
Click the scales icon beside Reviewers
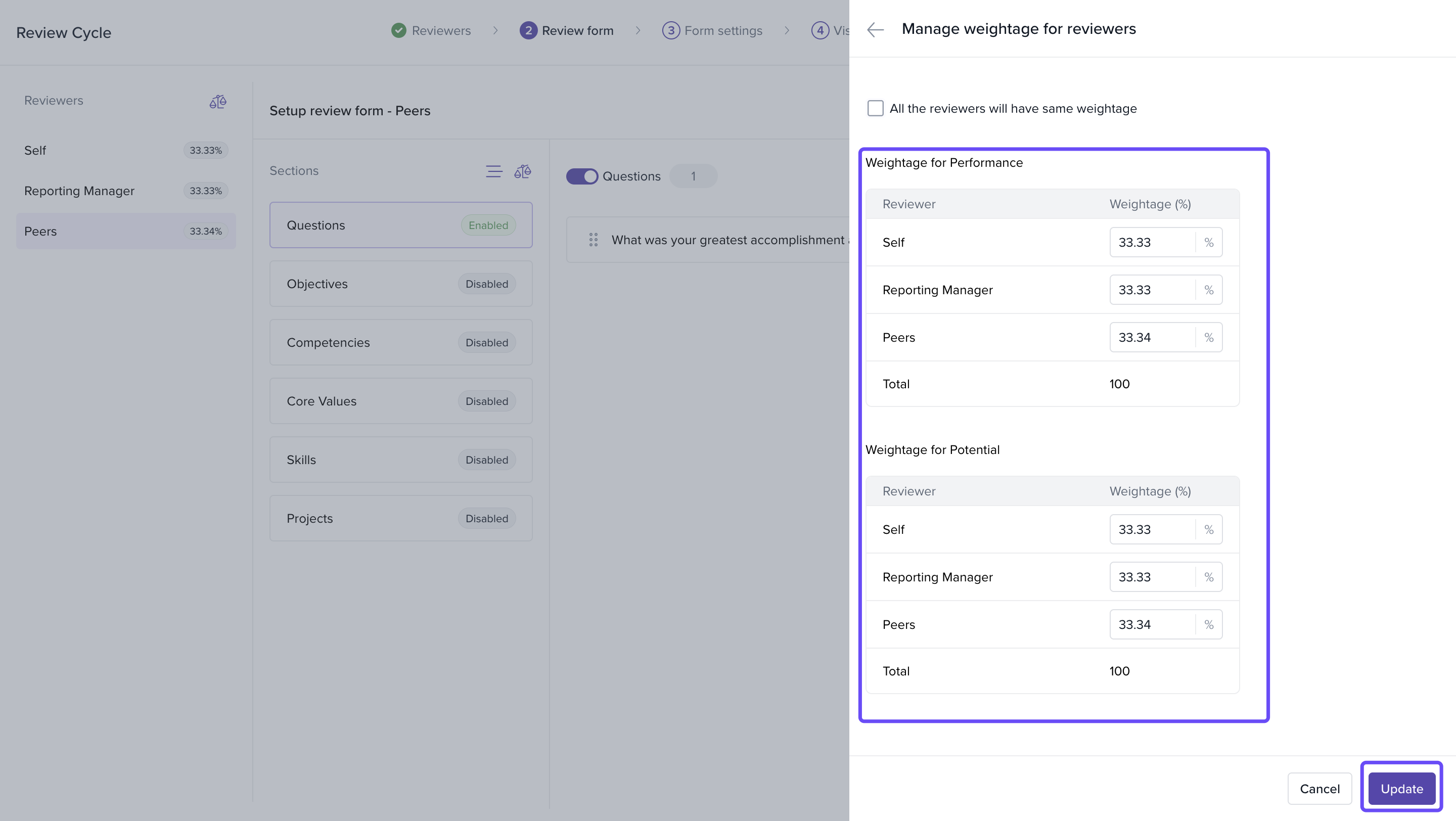pos(217,101)
